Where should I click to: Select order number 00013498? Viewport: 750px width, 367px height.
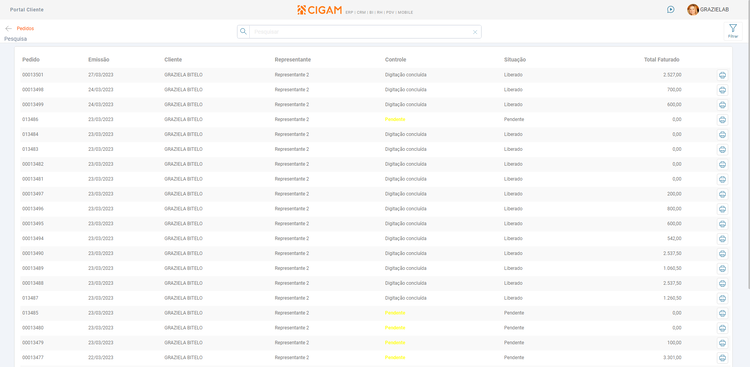(x=33, y=90)
